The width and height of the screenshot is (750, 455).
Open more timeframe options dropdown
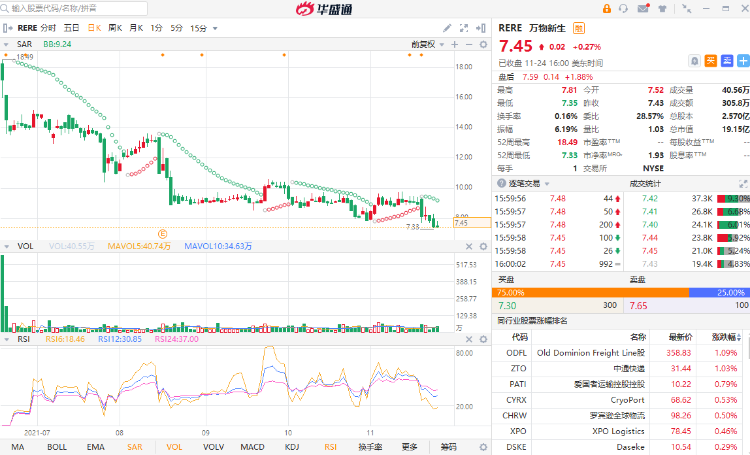coord(215,29)
